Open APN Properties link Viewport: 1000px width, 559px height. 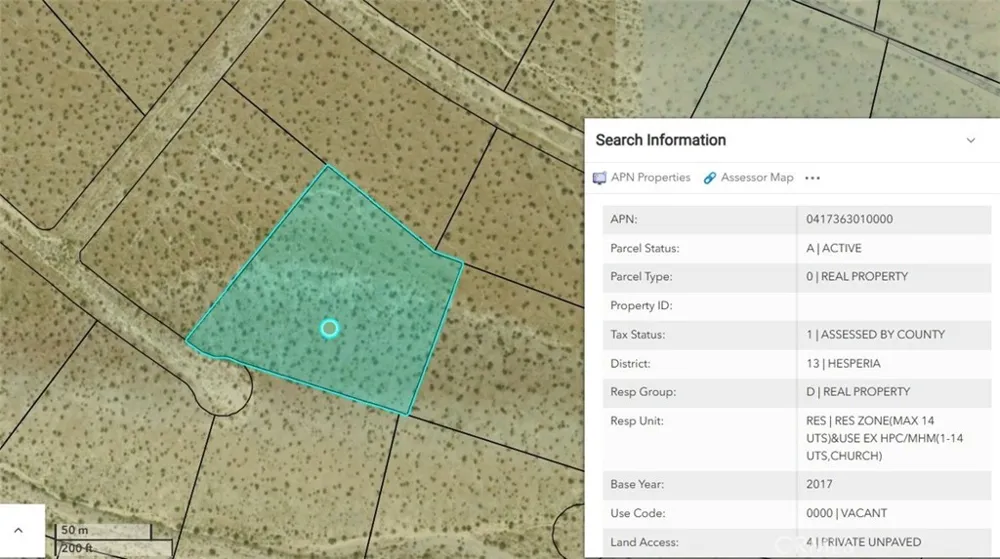pos(650,178)
